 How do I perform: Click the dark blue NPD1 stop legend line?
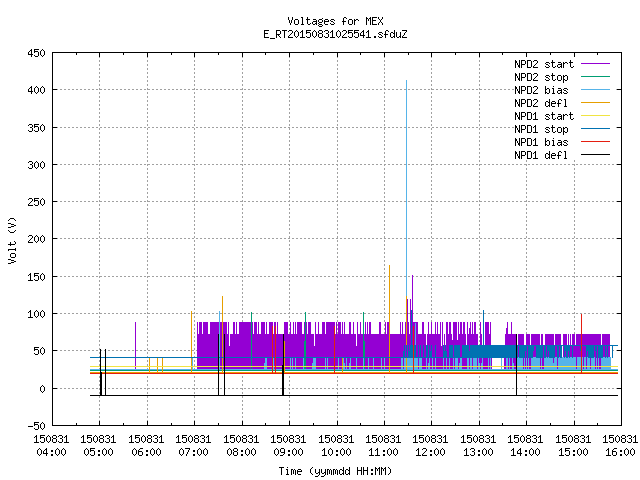point(595,129)
